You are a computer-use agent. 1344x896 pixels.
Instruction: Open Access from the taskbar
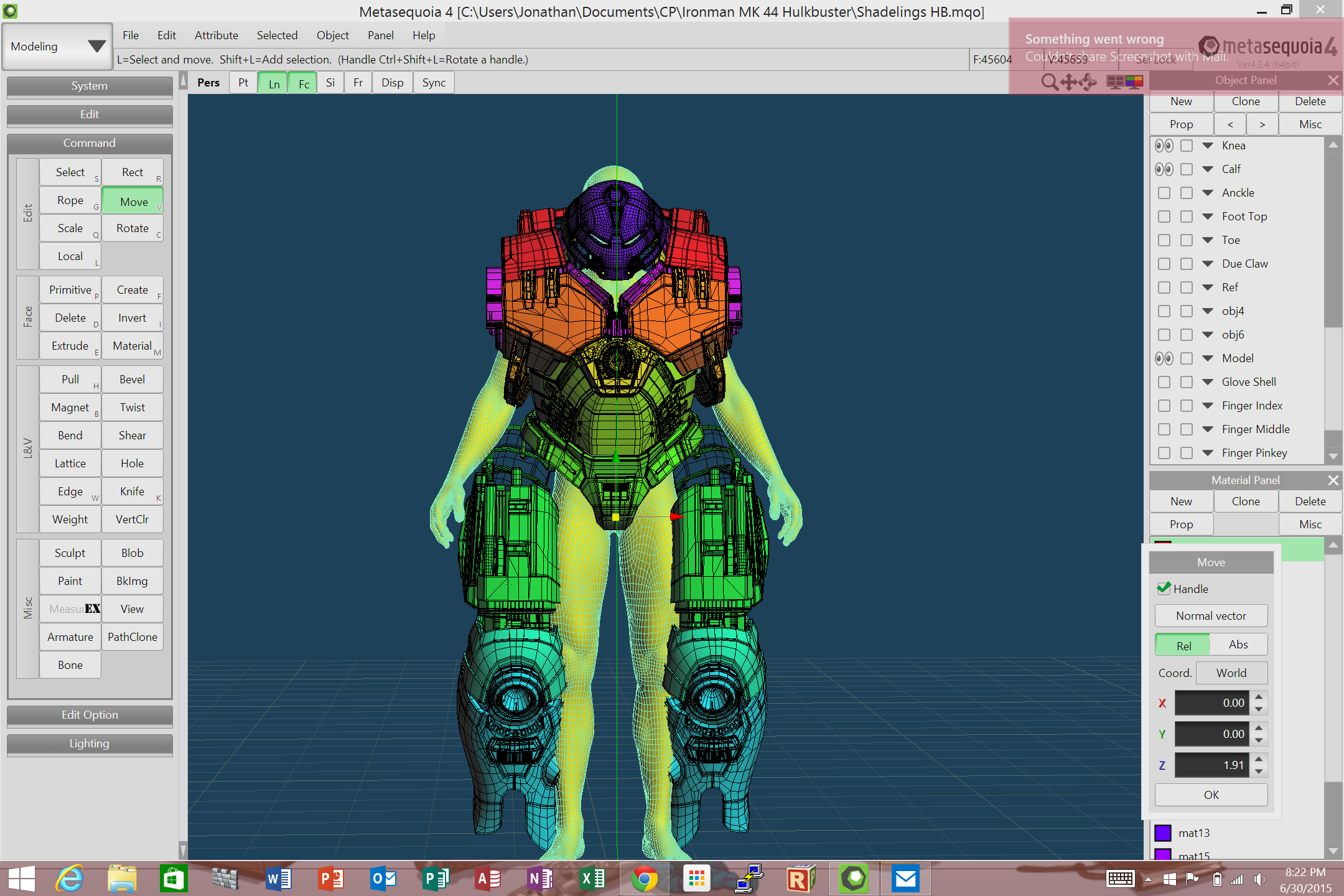click(488, 879)
